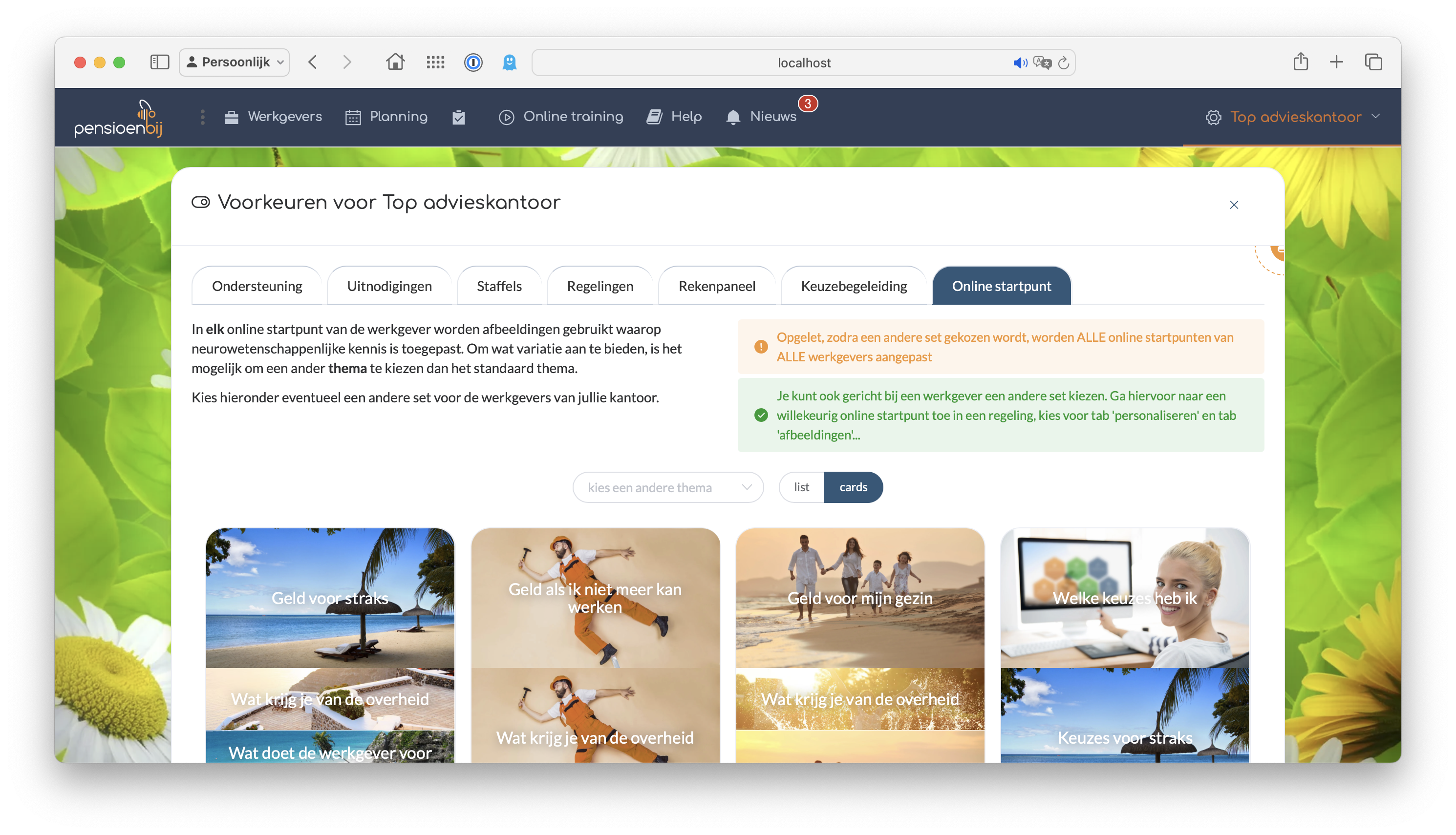Open the Planning menu

(x=386, y=117)
